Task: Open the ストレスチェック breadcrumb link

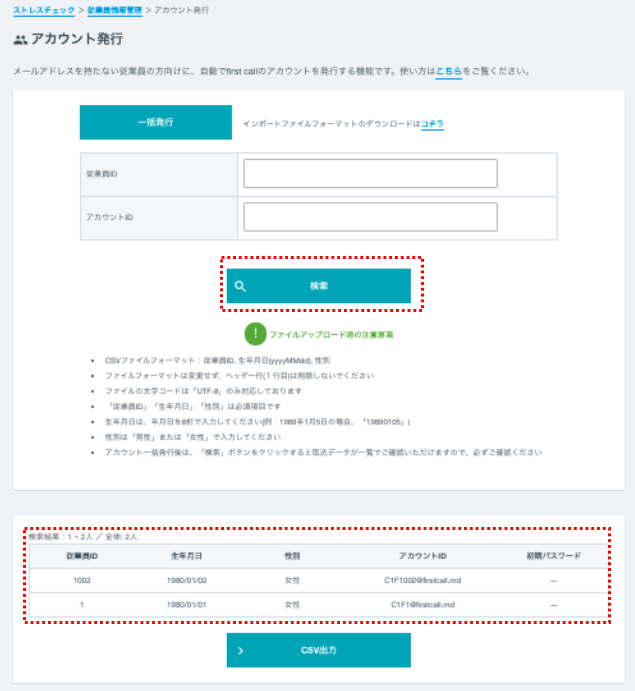Action: point(44,10)
